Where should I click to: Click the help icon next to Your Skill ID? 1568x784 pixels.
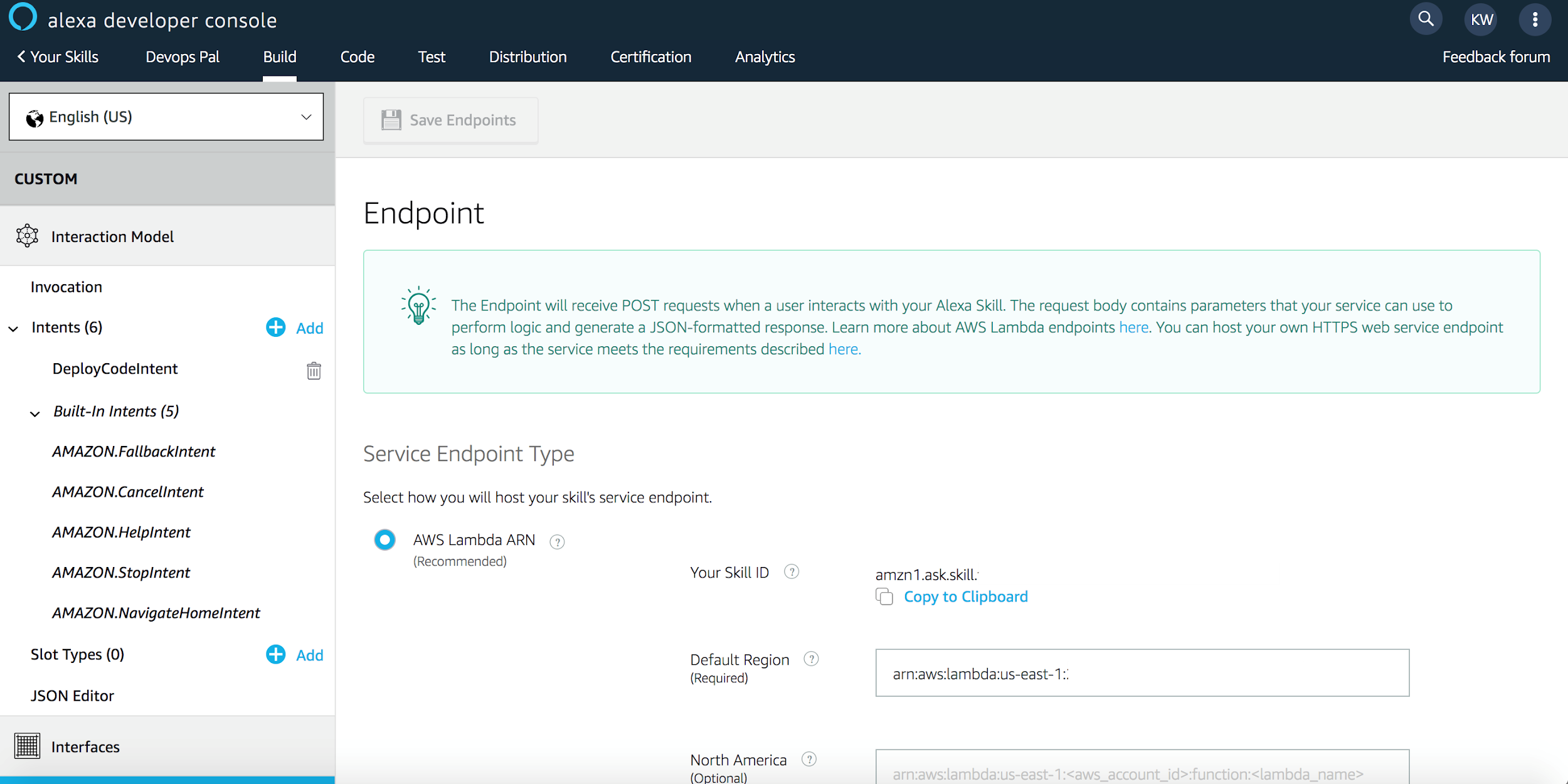click(x=792, y=571)
